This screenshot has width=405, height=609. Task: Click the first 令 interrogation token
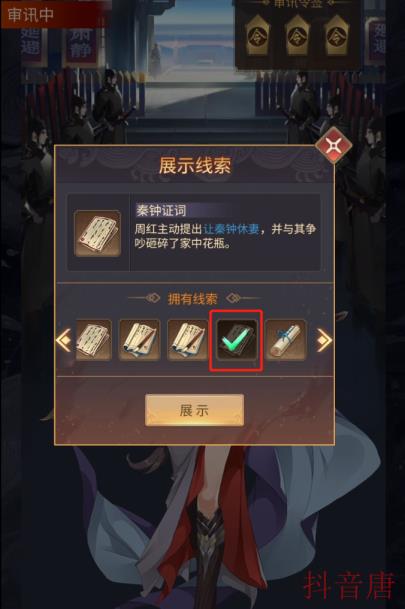pos(259,36)
